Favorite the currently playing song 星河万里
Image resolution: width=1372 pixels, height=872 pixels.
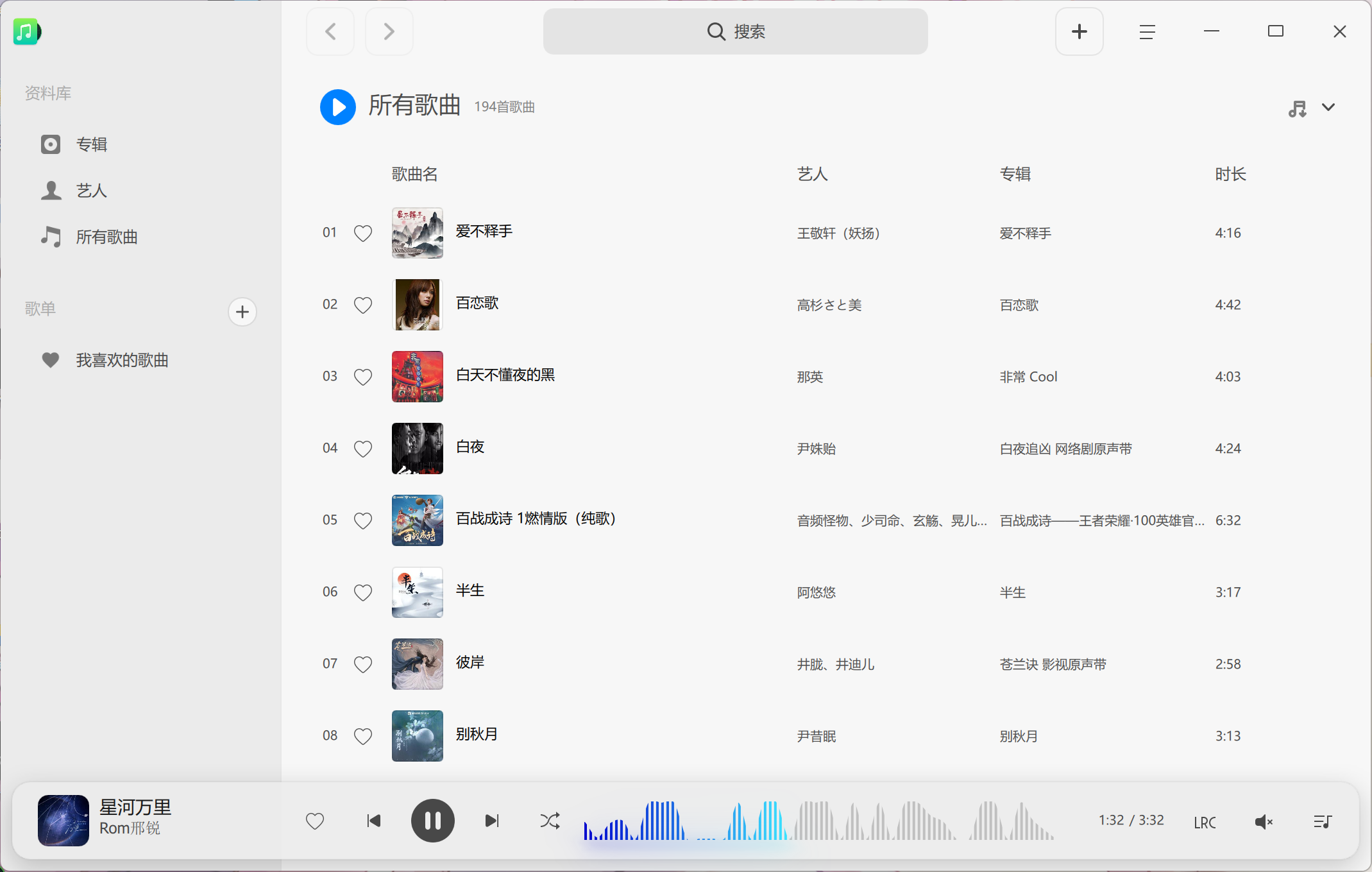coord(315,821)
